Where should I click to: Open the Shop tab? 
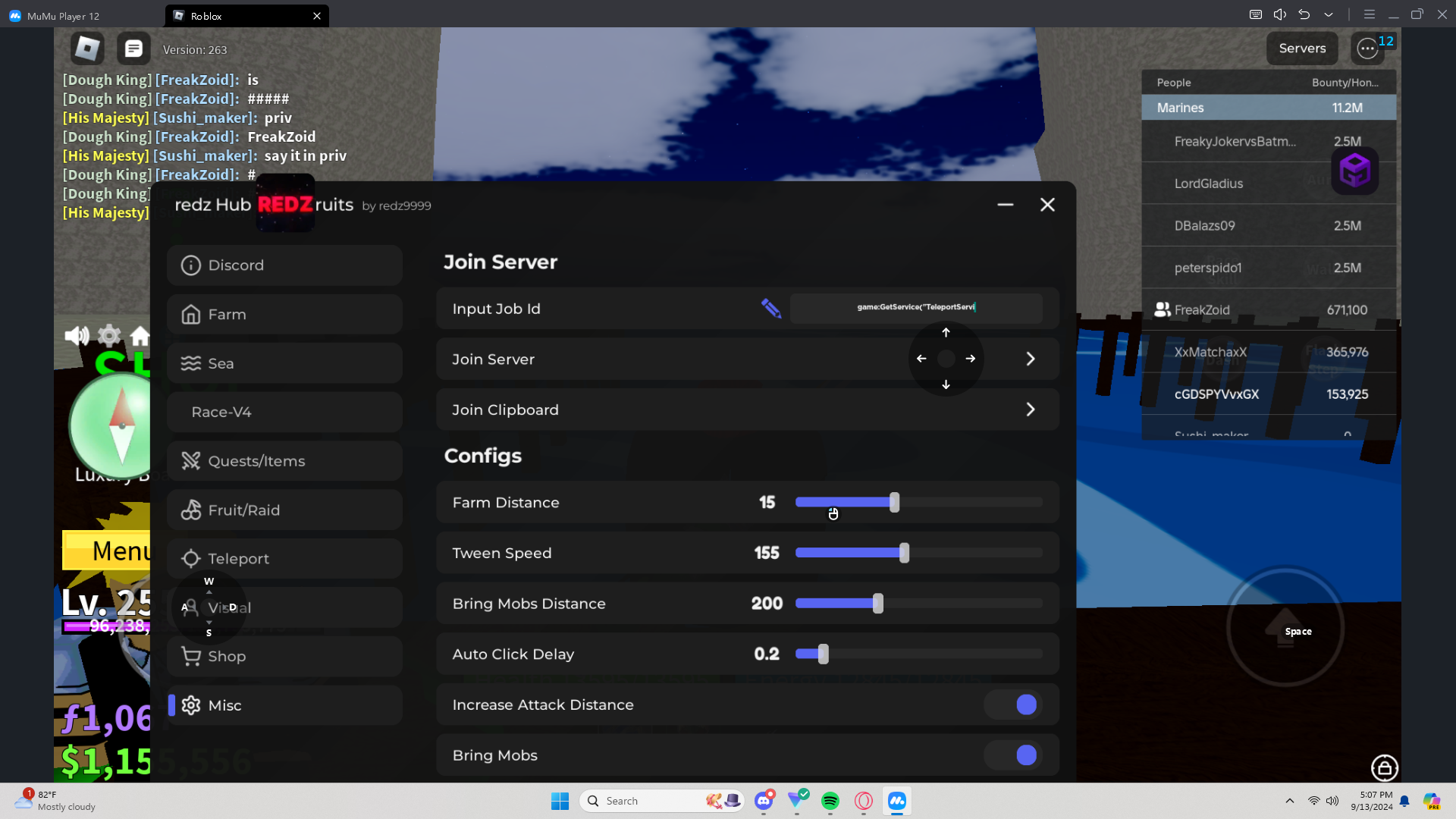284,656
